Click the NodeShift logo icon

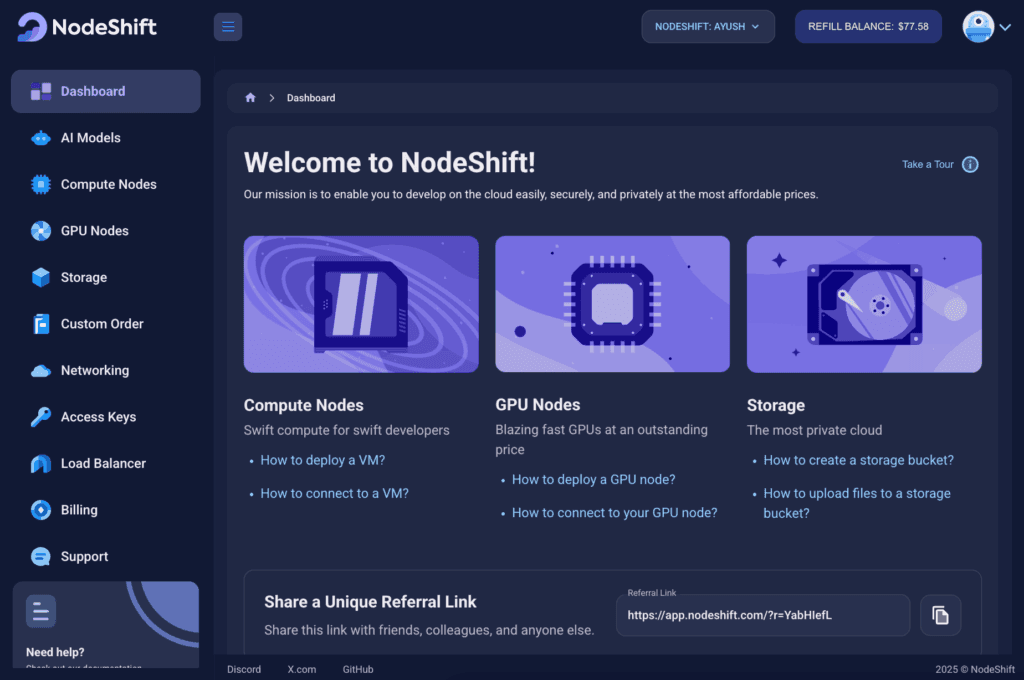[x=31, y=27]
